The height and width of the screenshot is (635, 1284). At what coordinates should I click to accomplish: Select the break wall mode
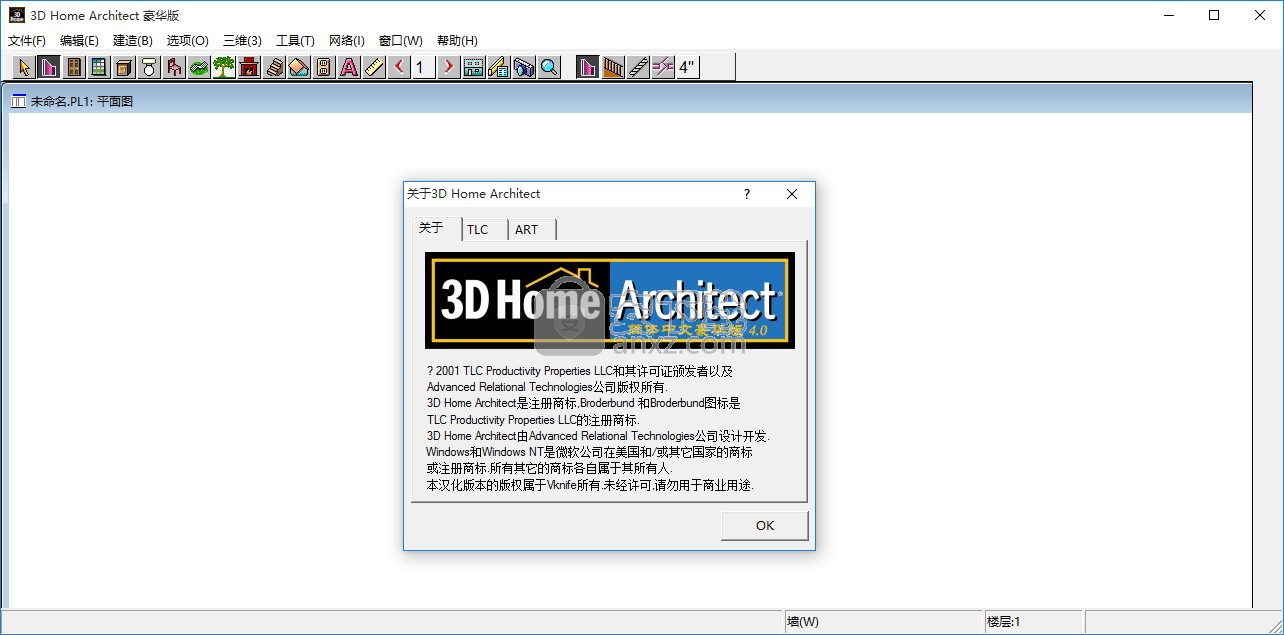tap(663, 67)
